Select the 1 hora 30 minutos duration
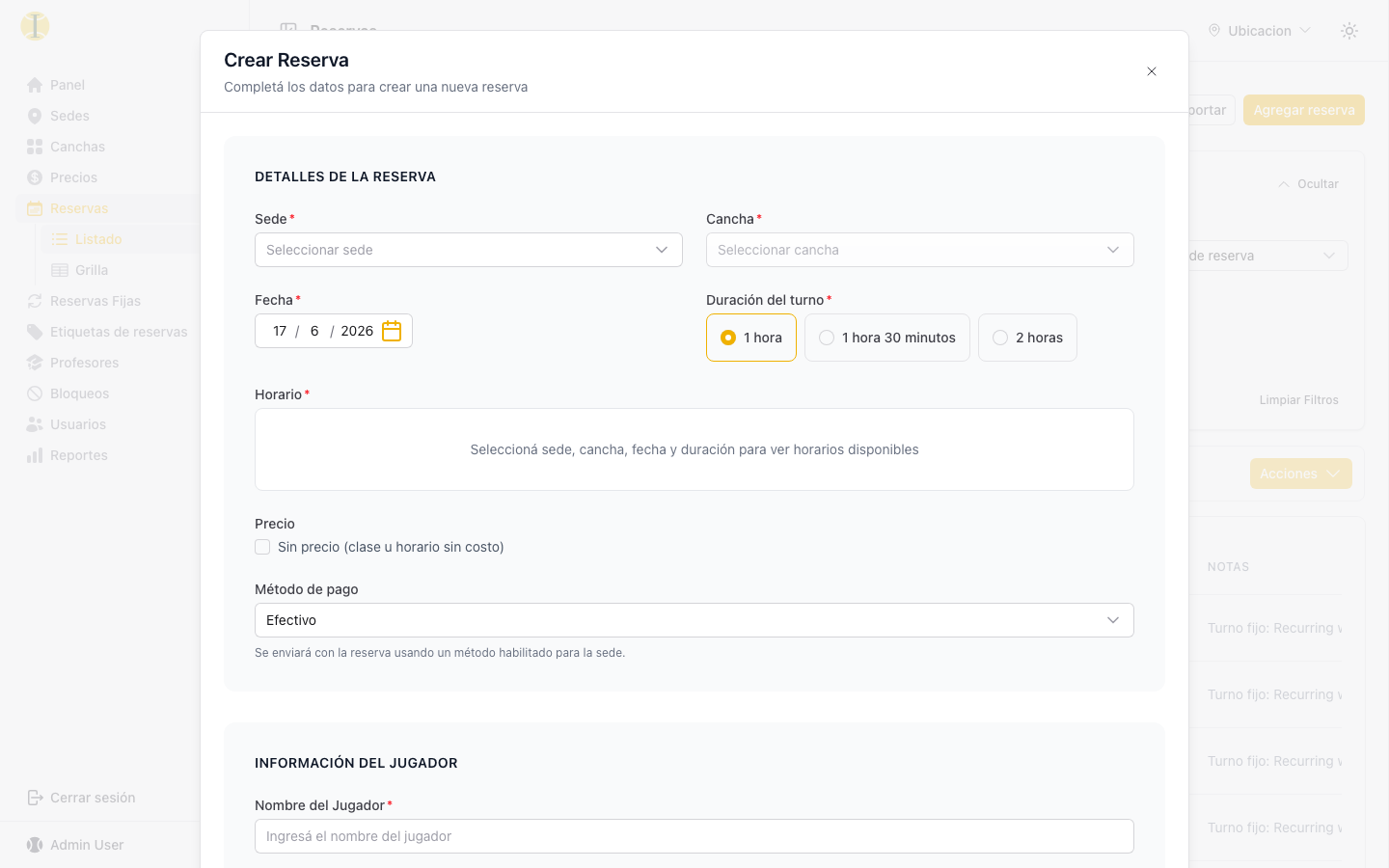The height and width of the screenshot is (868, 1389). point(887,338)
